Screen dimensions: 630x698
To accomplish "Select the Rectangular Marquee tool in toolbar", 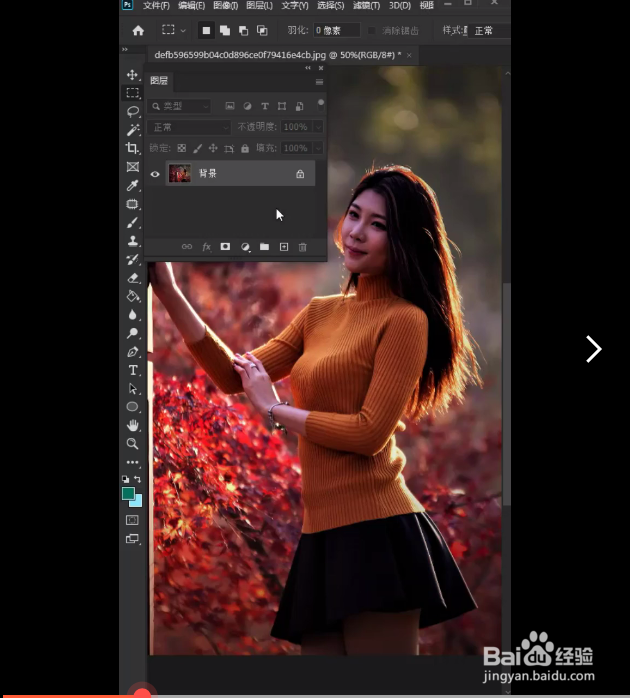I will 132,93.
